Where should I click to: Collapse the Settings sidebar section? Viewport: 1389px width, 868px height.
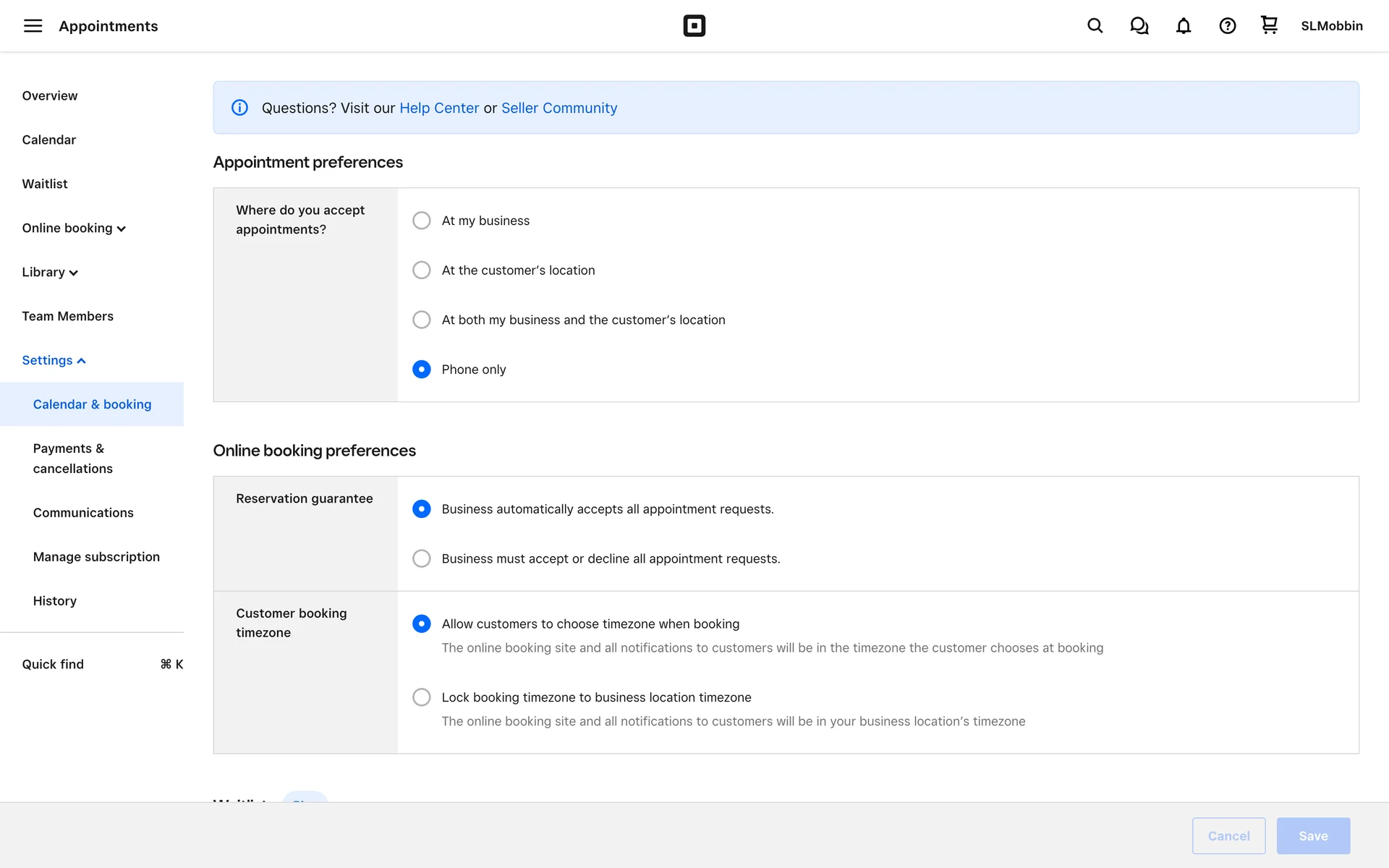point(54,360)
